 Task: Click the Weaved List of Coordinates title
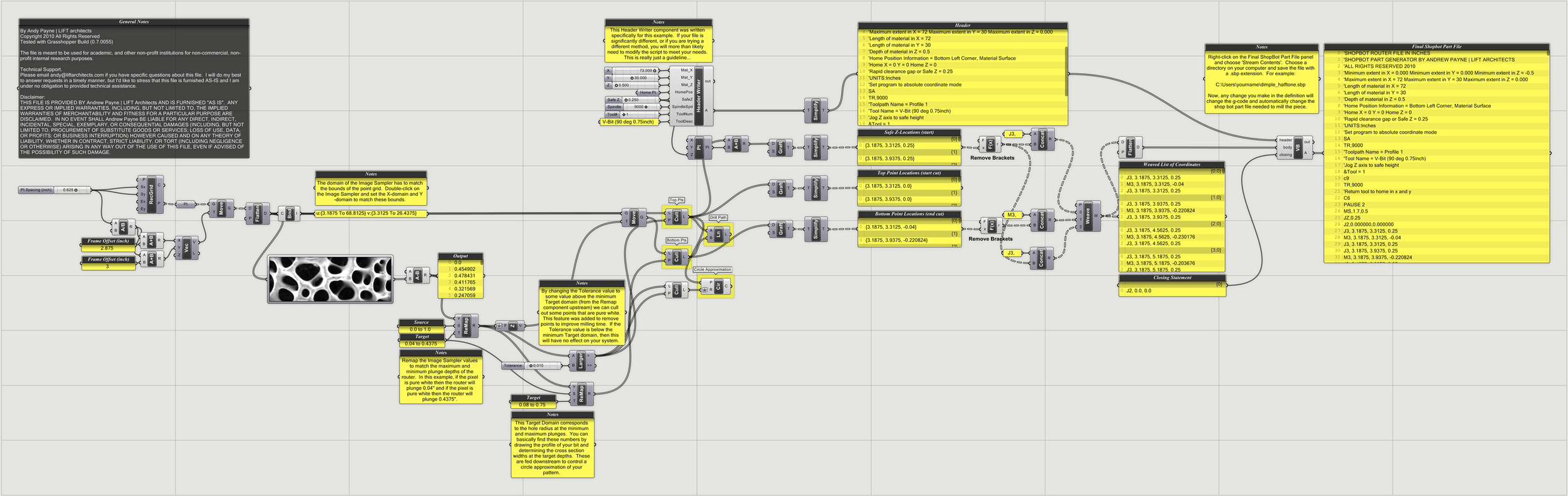coord(1172,165)
